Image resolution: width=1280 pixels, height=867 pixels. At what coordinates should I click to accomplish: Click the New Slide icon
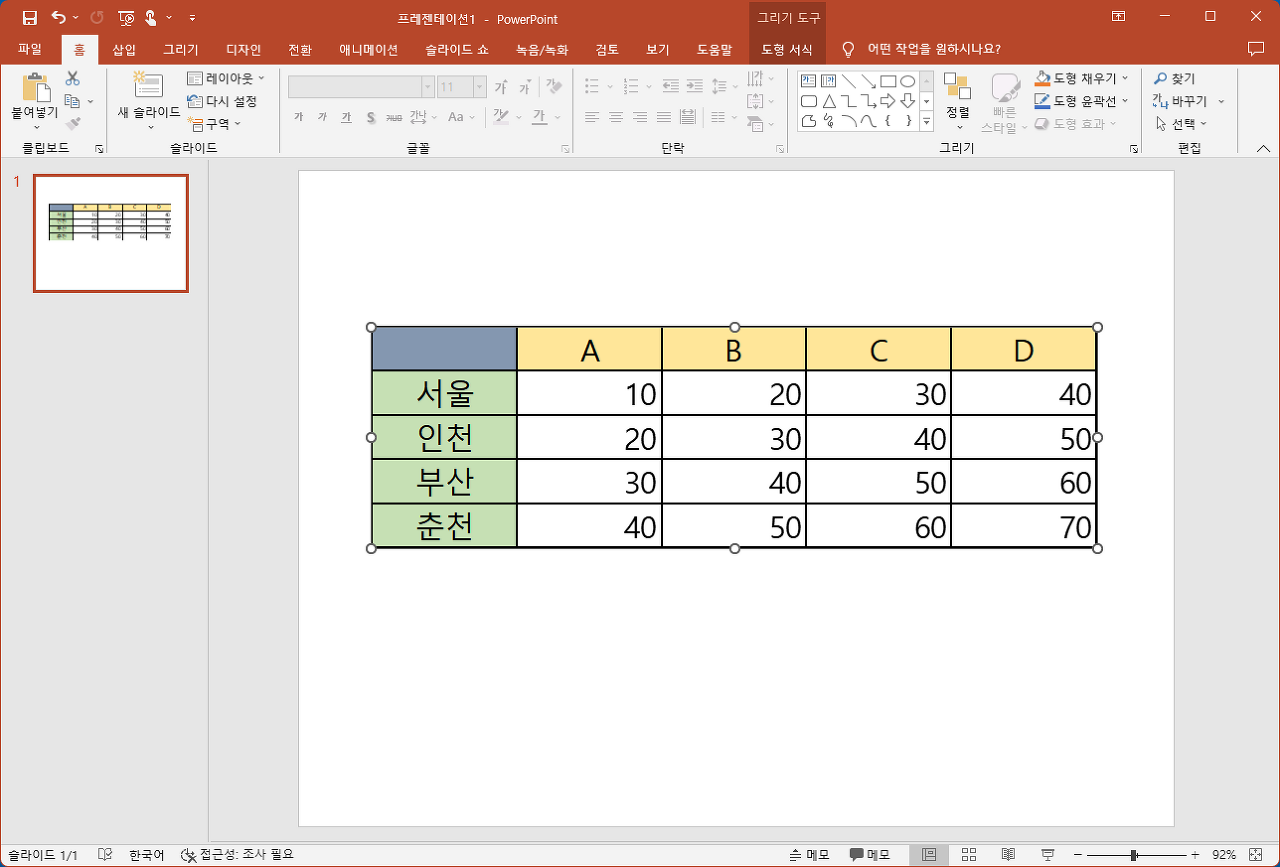[x=148, y=86]
